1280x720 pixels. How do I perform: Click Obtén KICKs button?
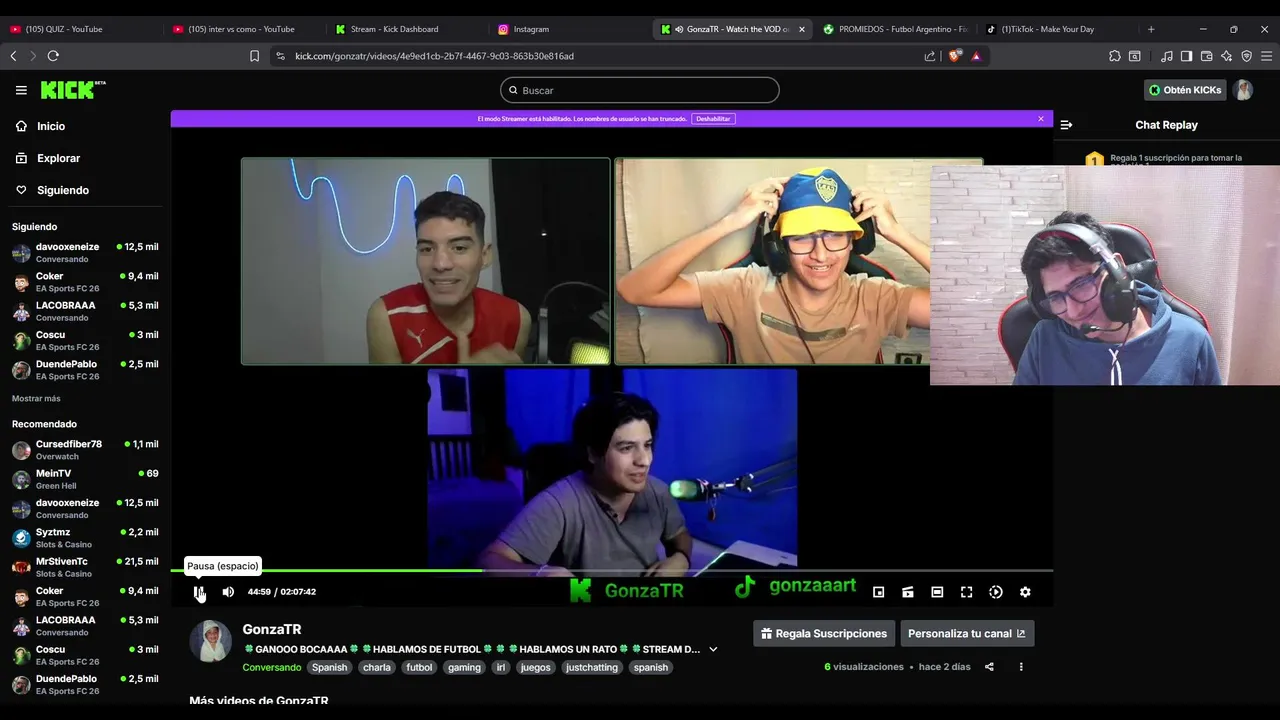pyautogui.click(x=1185, y=90)
